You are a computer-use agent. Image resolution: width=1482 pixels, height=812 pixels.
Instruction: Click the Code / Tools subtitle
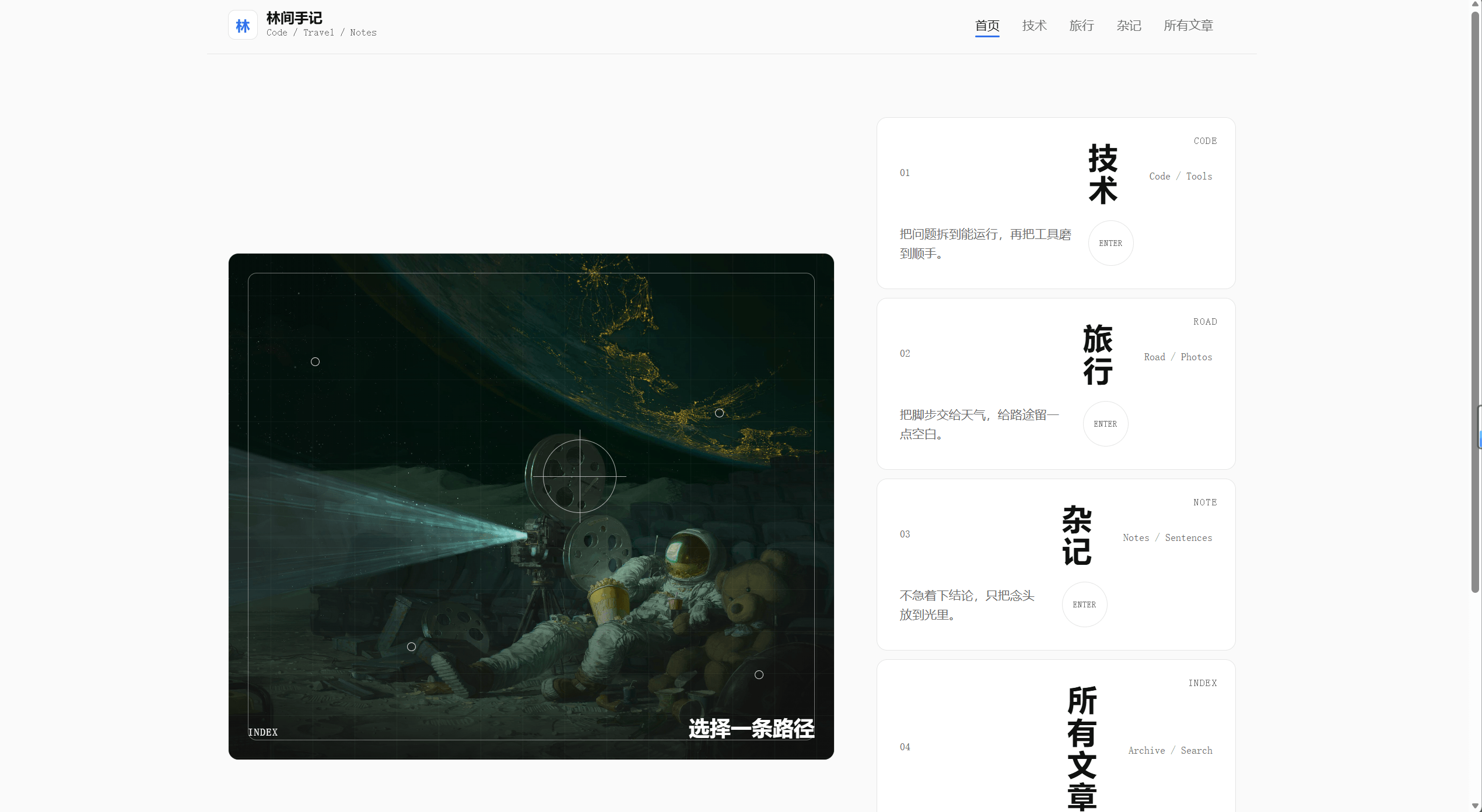click(x=1180, y=176)
